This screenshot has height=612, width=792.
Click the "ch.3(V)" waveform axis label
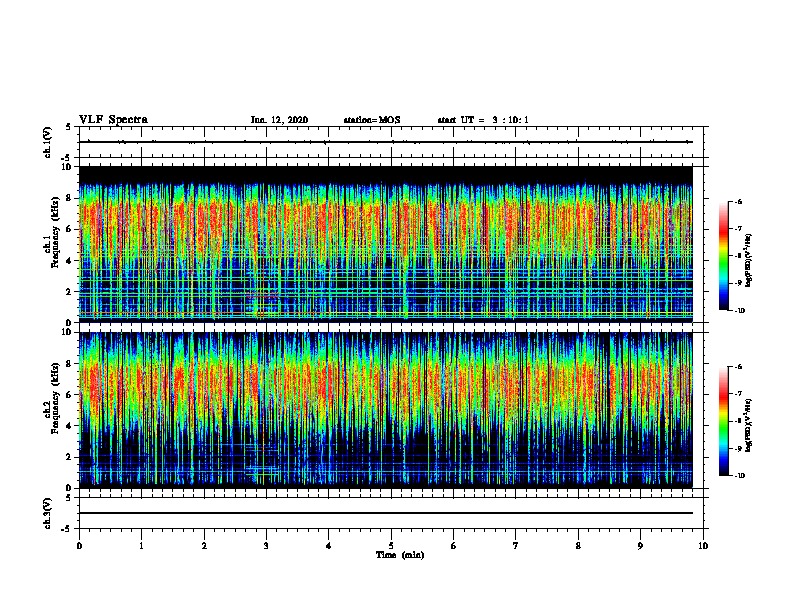tap(48, 513)
